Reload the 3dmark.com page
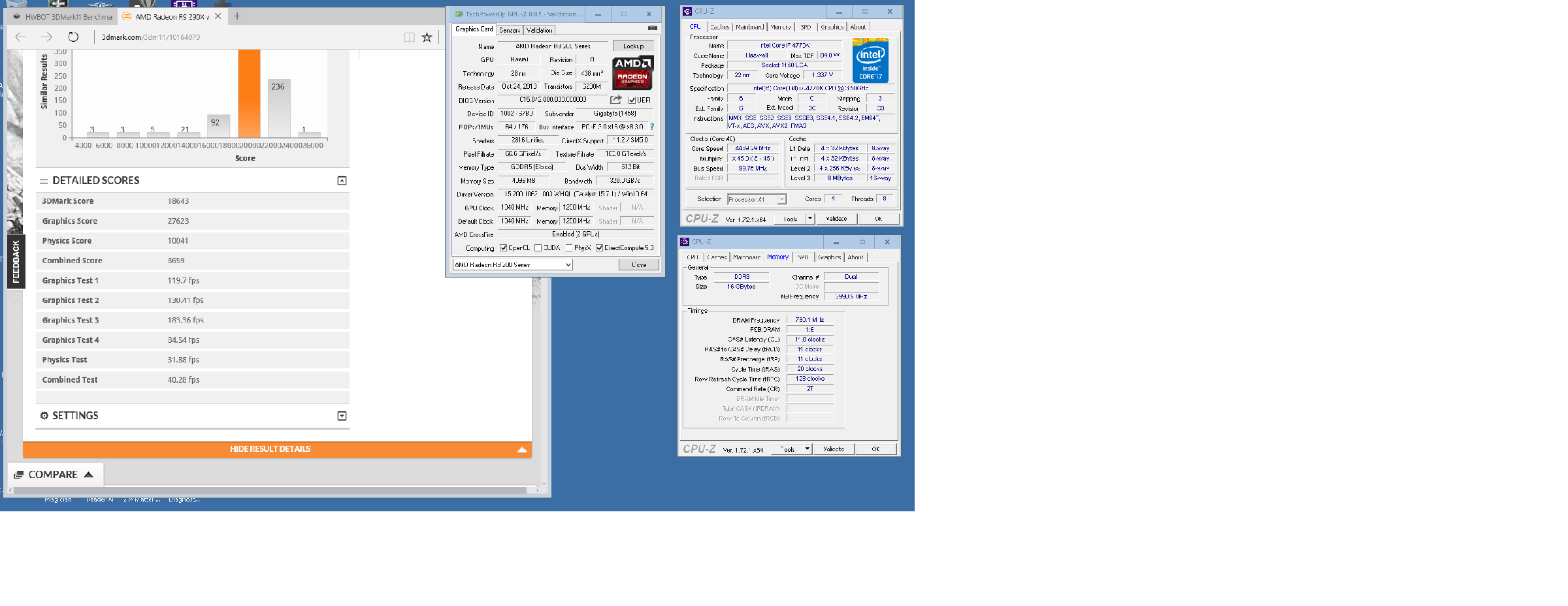The width and height of the screenshot is (1568, 606). (73, 37)
